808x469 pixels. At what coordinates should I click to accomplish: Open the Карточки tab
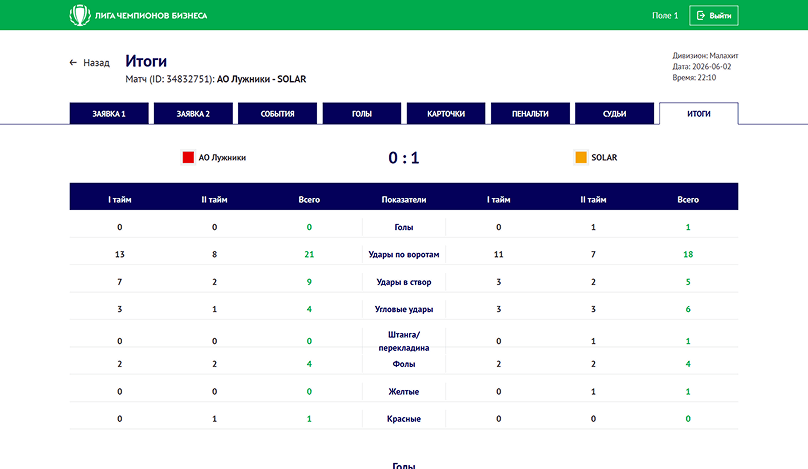point(446,114)
